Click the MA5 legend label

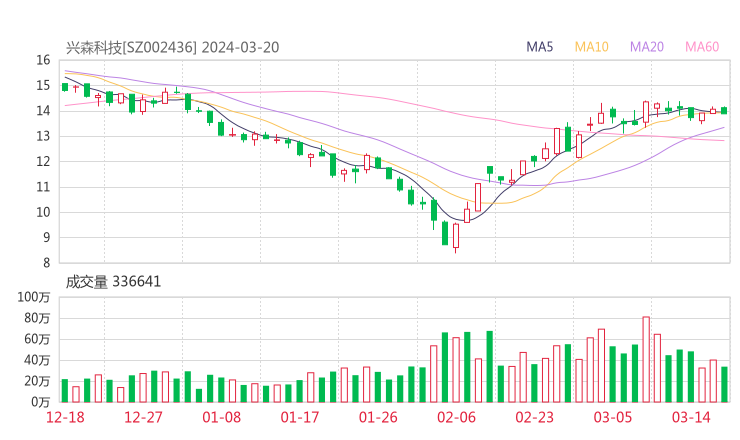coord(539,47)
